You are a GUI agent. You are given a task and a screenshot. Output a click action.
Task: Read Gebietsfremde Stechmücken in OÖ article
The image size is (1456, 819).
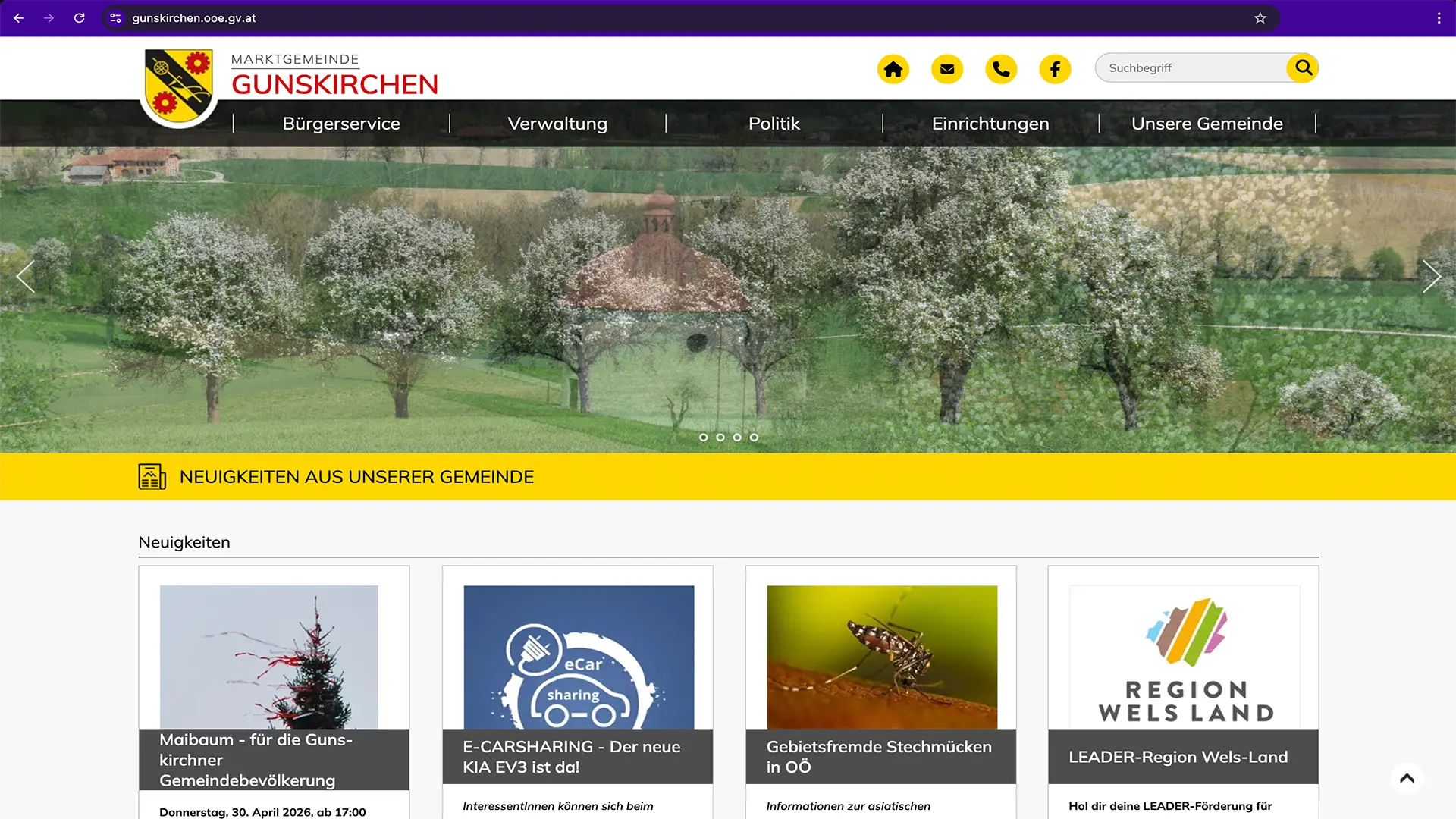[880, 757]
